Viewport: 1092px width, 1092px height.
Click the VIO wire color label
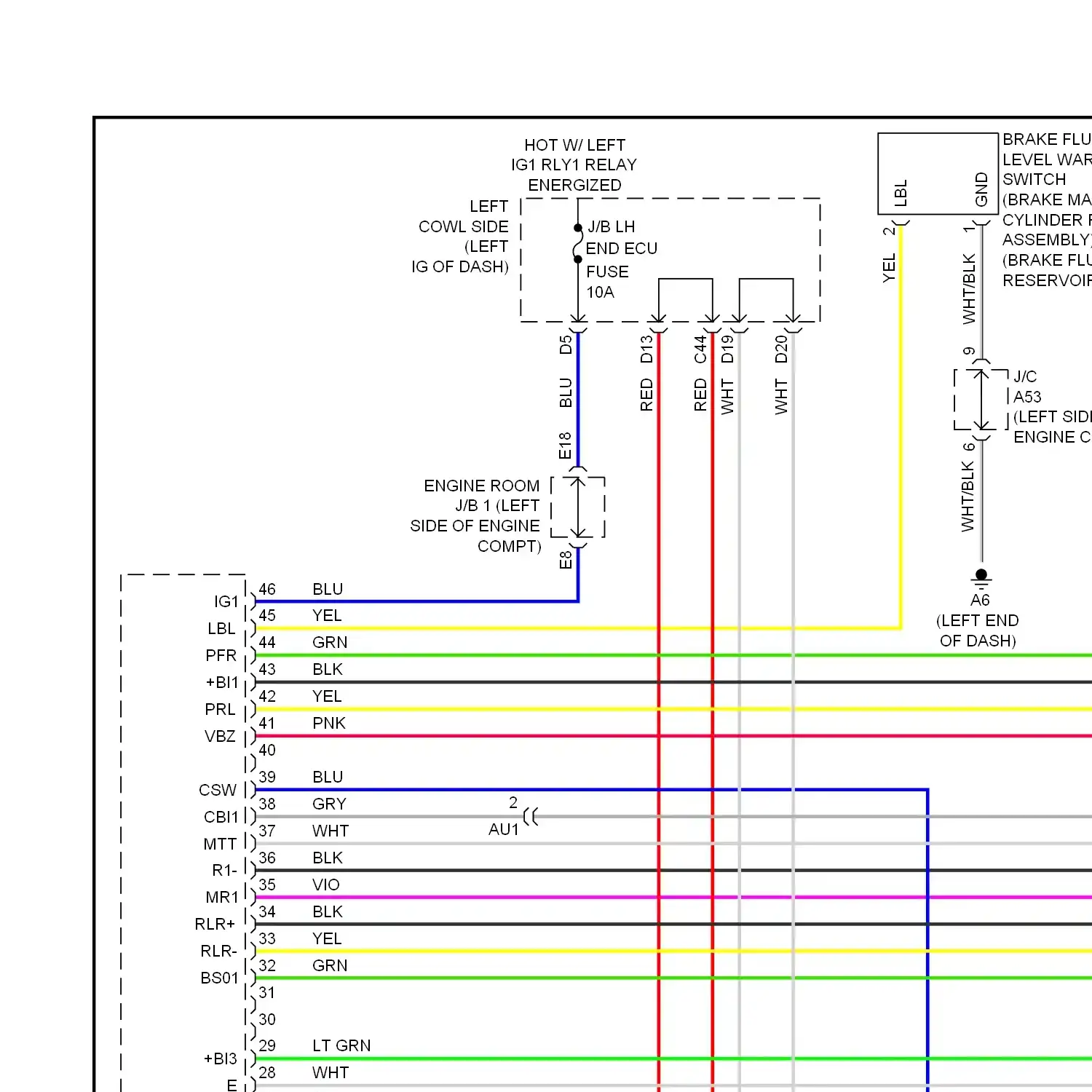(326, 885)
